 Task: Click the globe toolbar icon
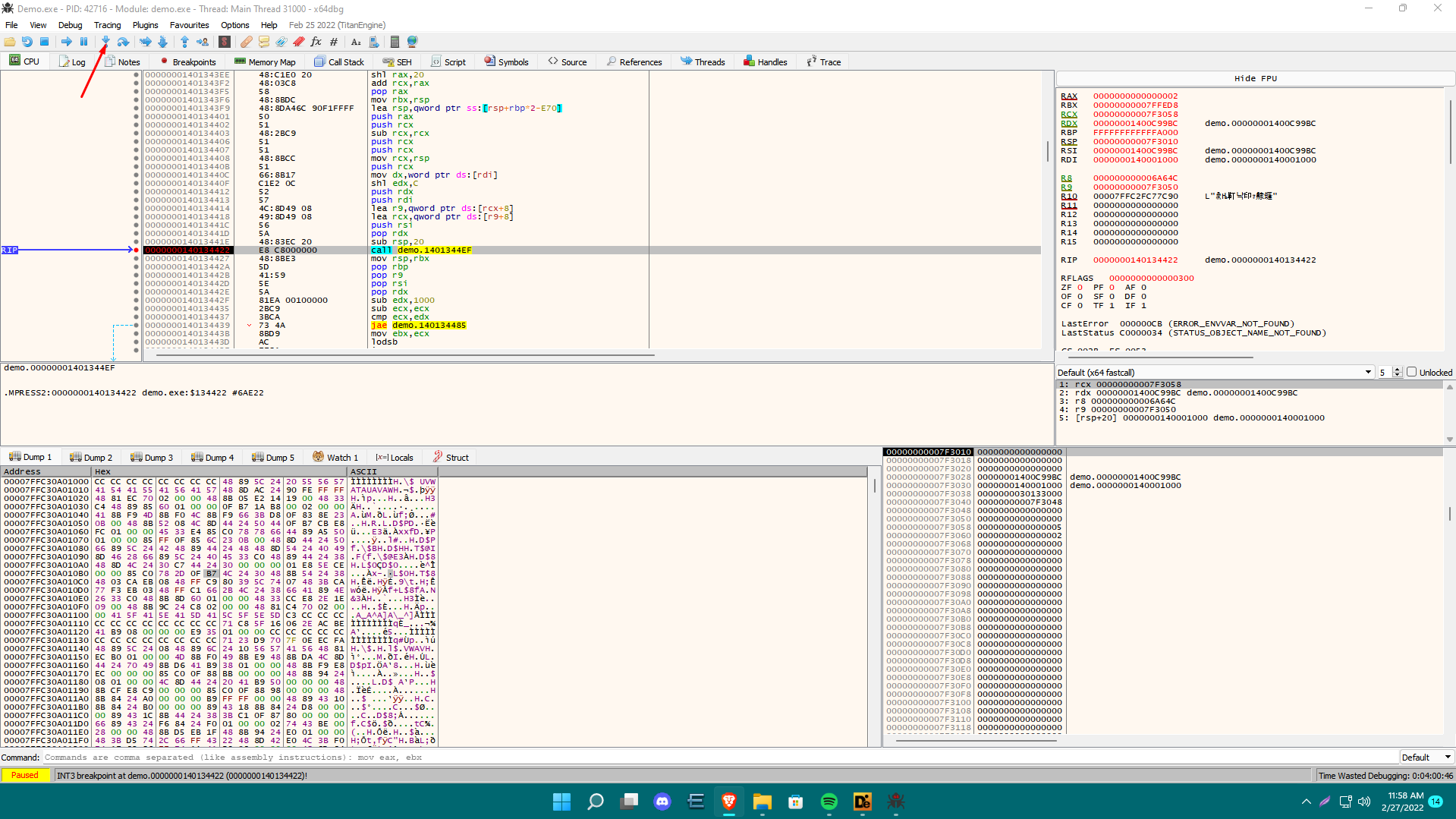[413, 42]
